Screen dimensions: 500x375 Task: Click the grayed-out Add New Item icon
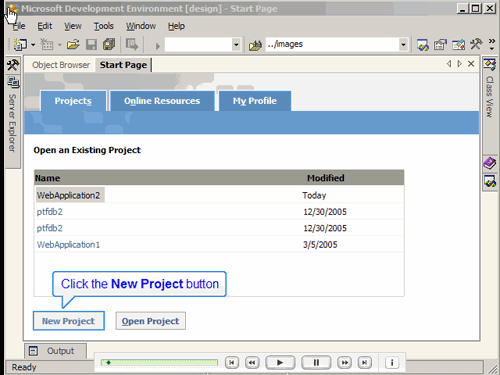coord(47,44)
